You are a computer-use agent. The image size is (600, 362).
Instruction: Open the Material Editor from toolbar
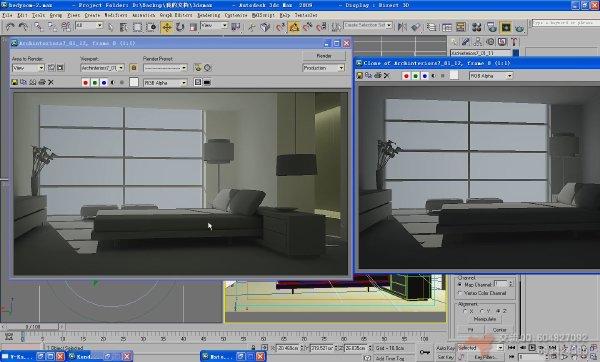coord(476,27)
